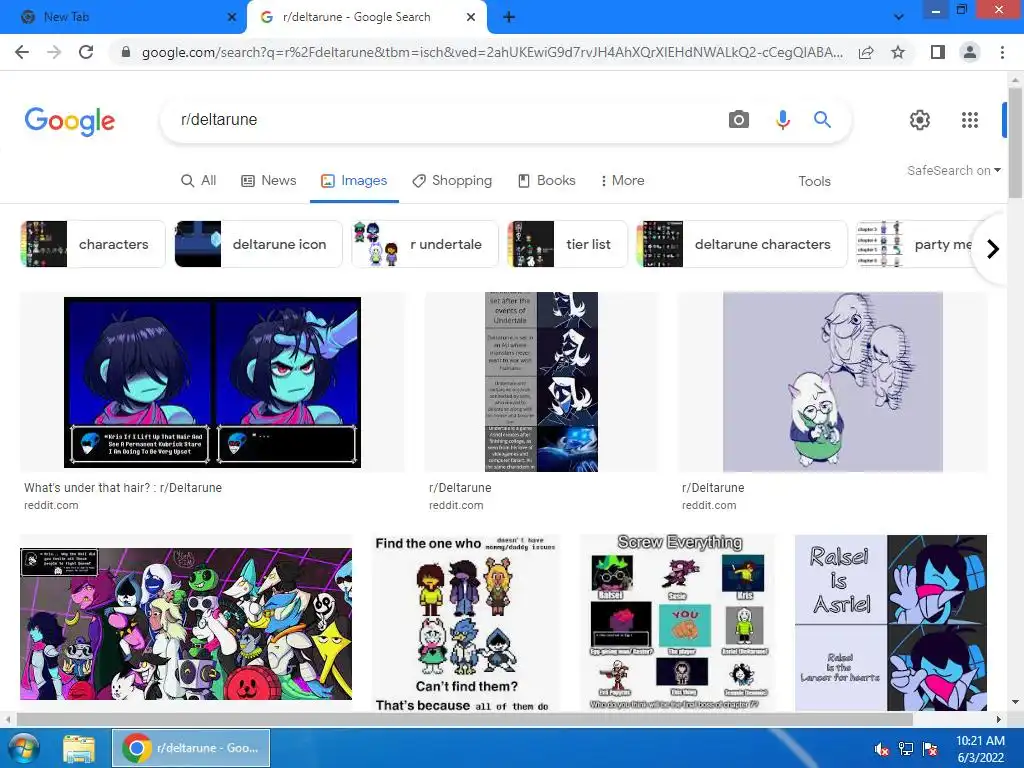Open the Kris hair comparison image
Image resolution: width=1024 pixels, height=768 pixels.
click(x=212, y=382)
